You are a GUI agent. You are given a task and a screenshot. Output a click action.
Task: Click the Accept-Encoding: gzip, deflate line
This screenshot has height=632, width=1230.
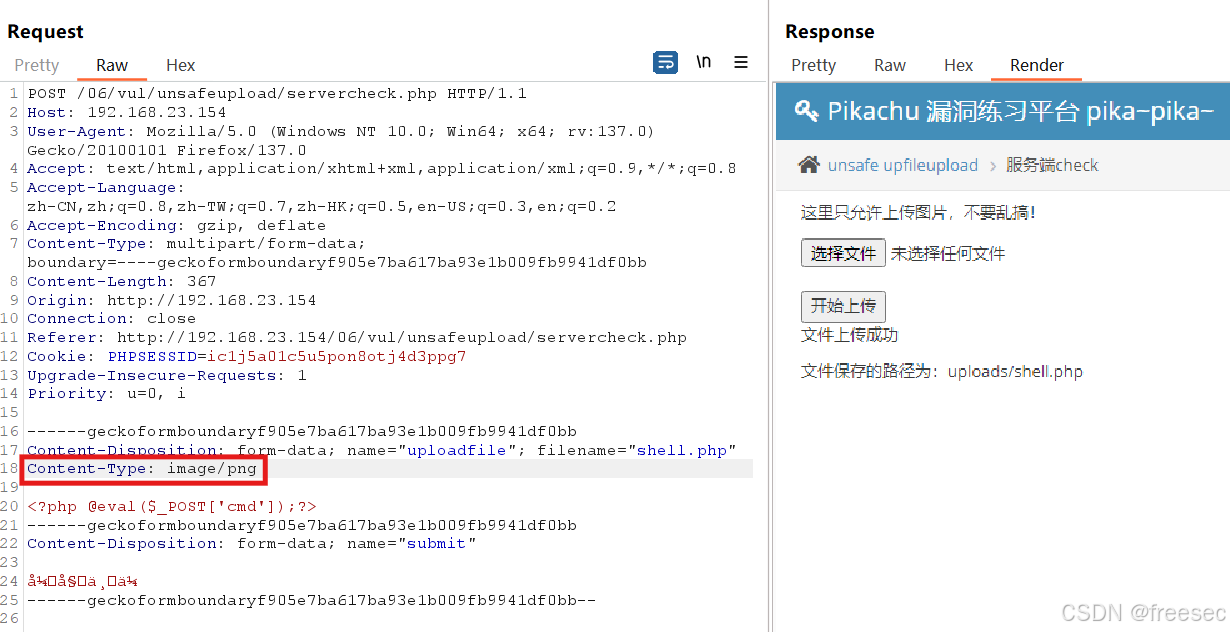(176, 225)
